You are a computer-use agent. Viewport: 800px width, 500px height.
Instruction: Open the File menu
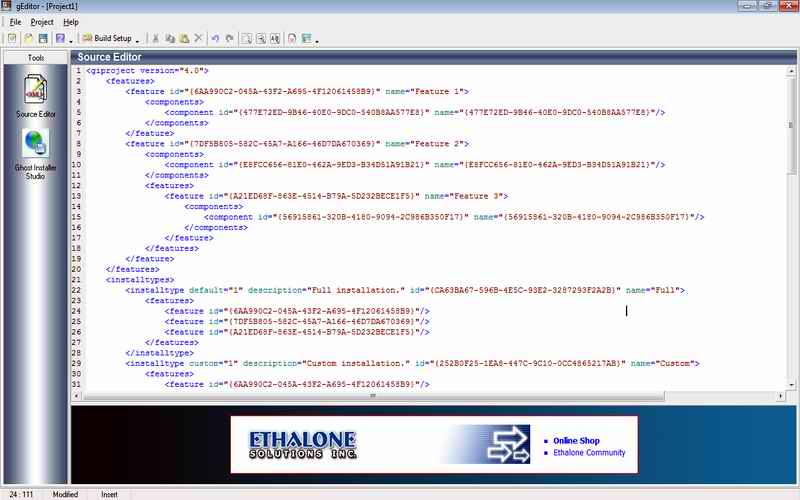[15, 21]
